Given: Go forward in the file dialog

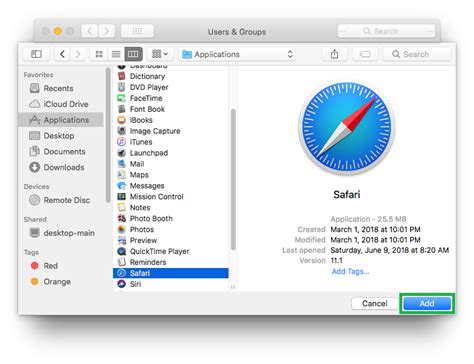Looking at the screenshot, I should pos(78,54).
